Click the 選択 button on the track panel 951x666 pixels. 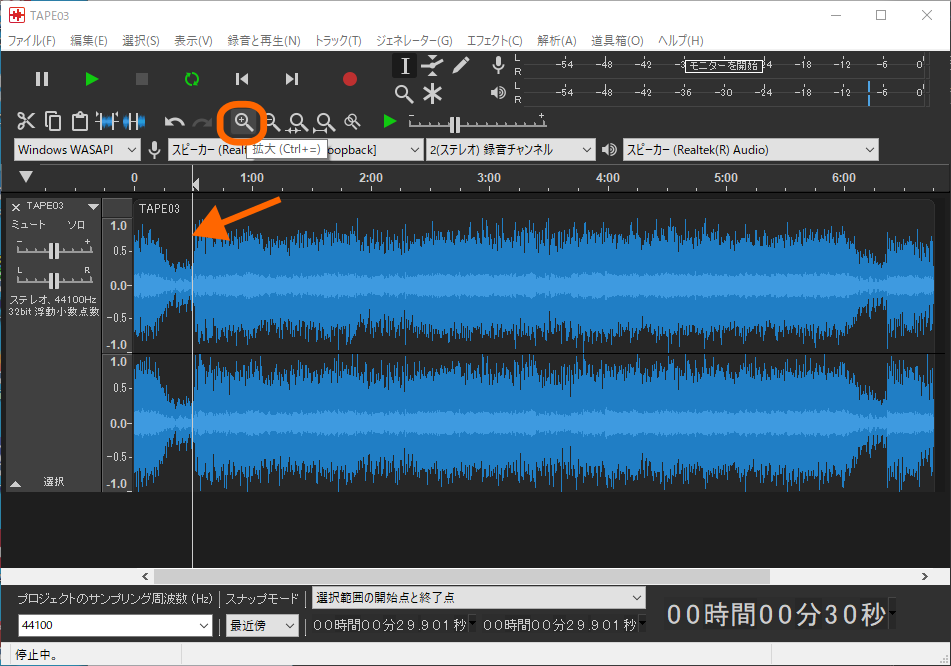[54, 482]
